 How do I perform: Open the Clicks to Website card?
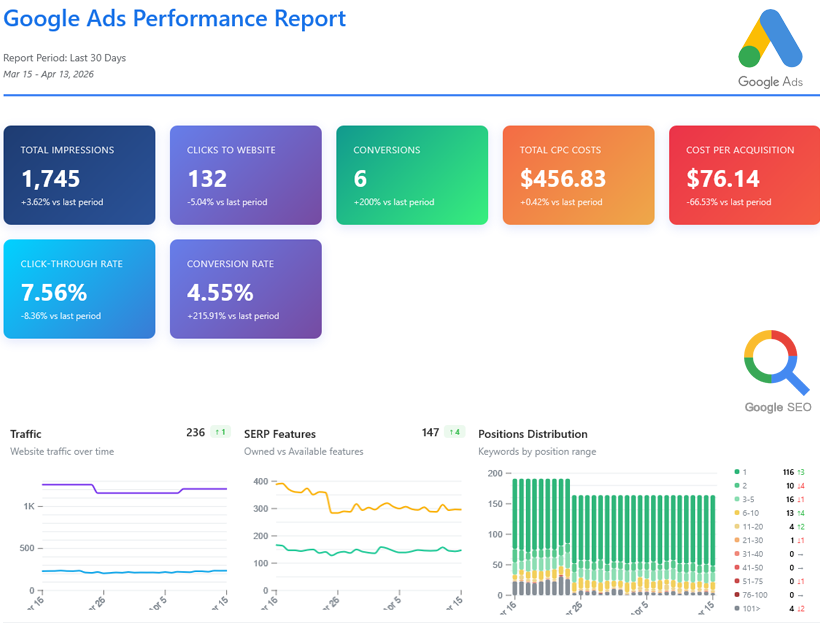click(246, 175)
